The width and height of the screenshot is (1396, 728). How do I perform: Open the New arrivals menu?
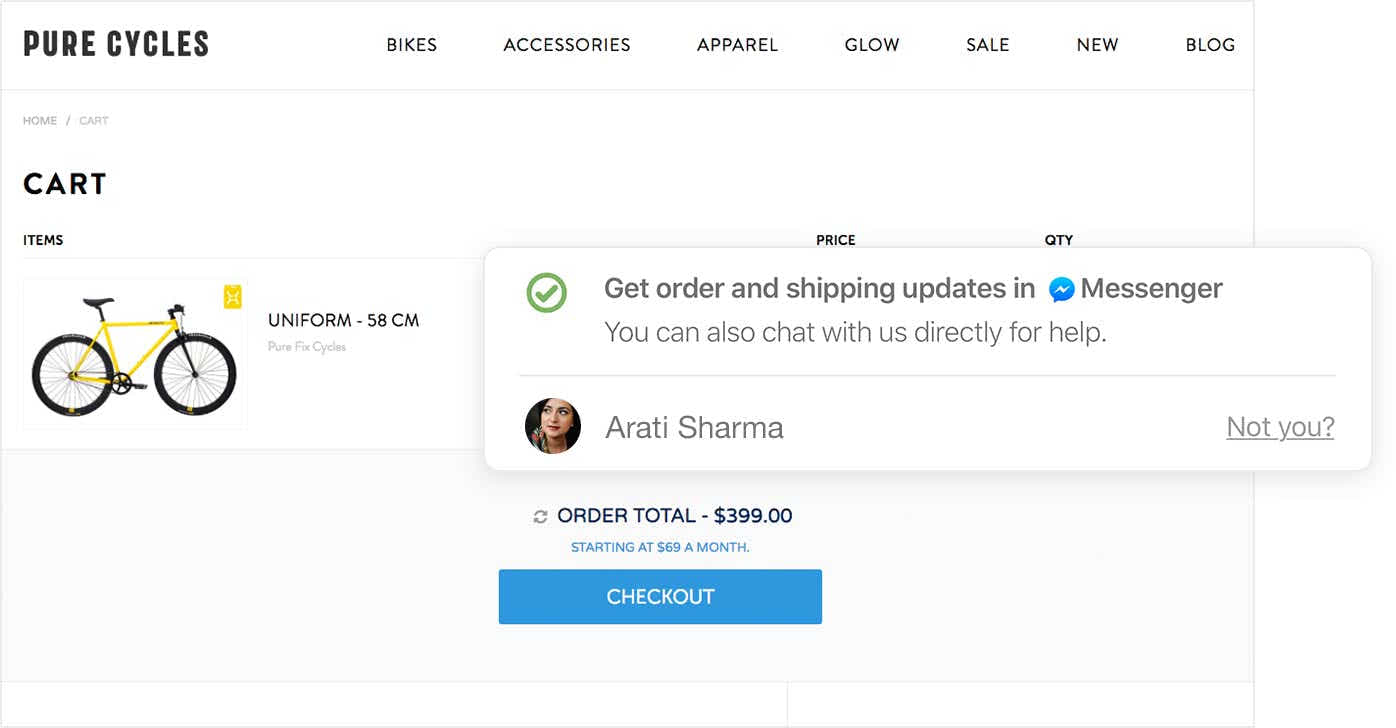1097,45
